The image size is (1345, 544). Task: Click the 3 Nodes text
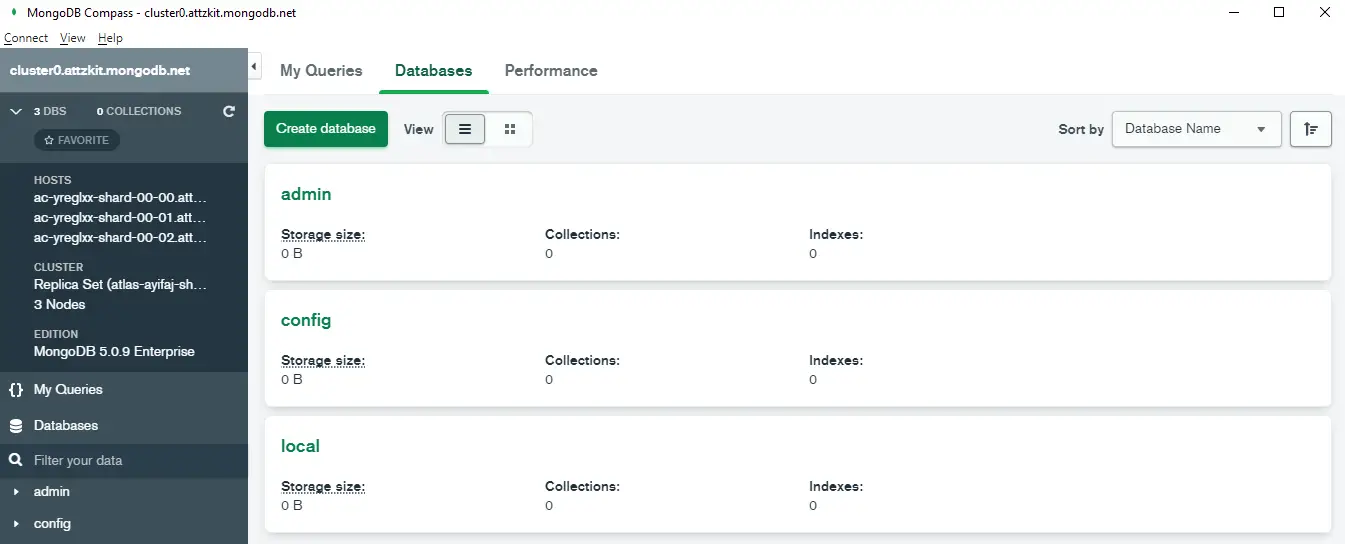coord(60,305)
